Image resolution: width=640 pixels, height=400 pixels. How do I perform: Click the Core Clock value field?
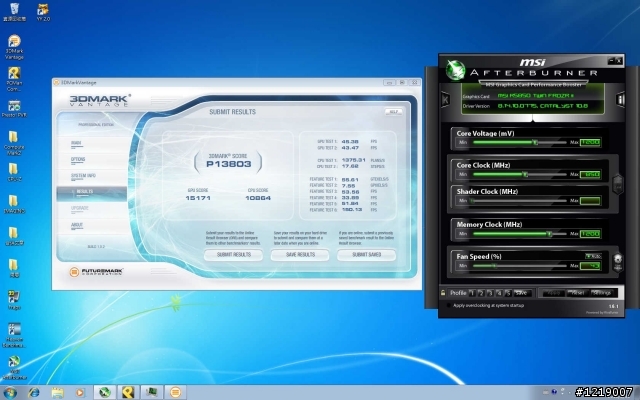click(x=590, y=174)
